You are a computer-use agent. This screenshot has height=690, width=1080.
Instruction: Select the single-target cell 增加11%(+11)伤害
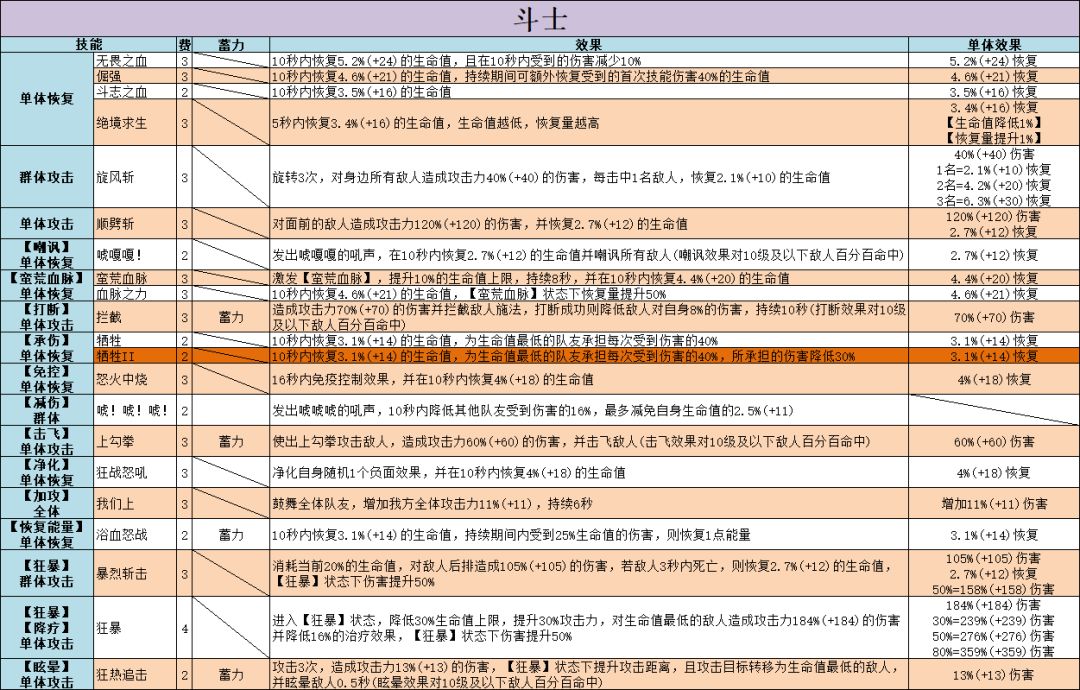(994, 503)
